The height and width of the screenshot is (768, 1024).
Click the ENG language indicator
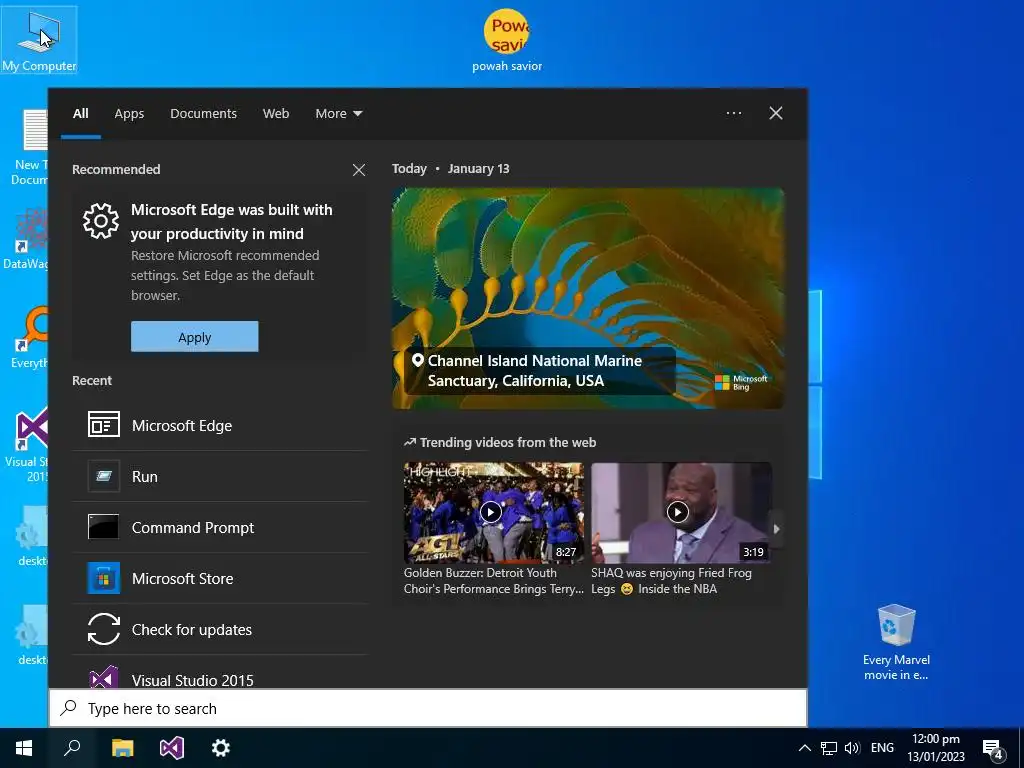[x=882, y=748]
